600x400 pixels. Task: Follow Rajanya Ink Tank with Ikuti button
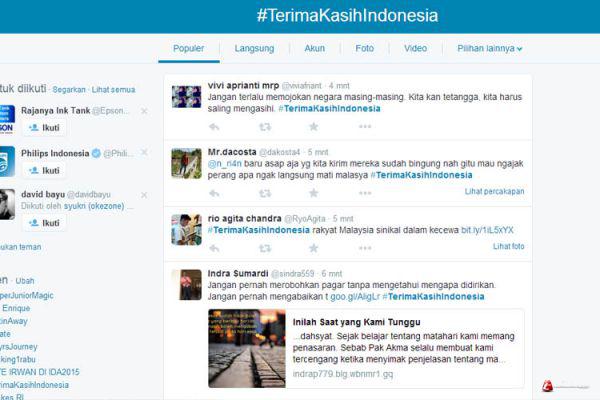(x=44, y=128)
